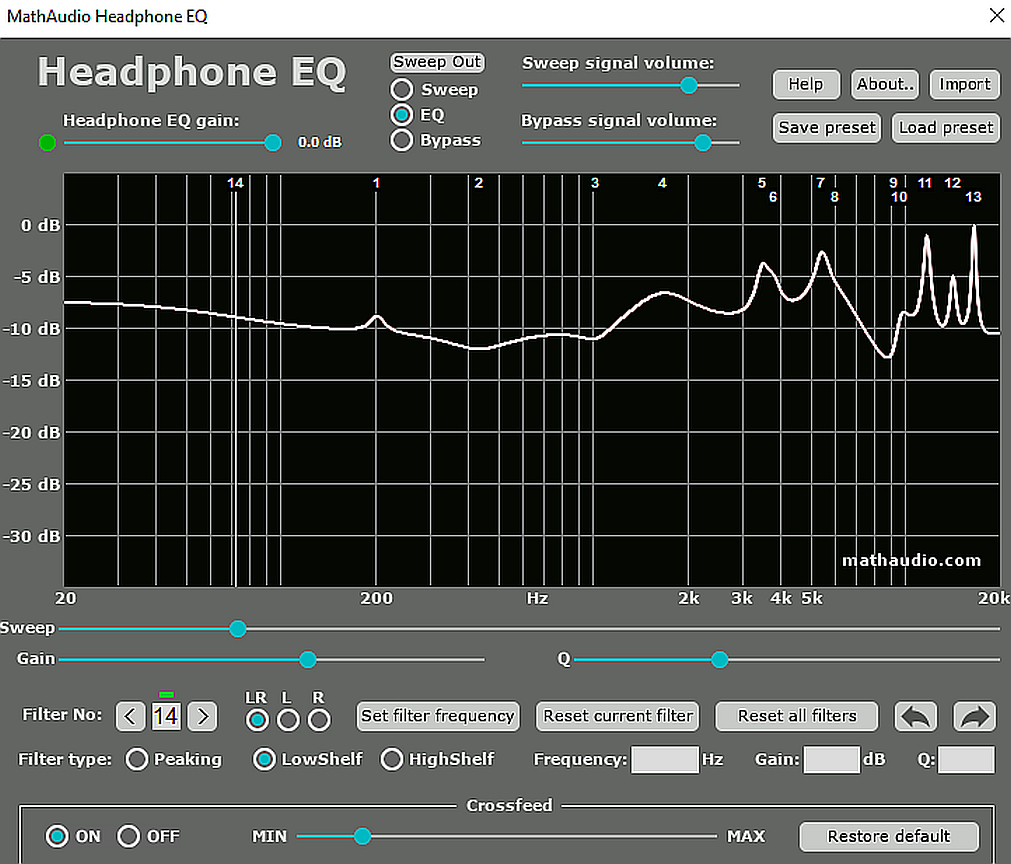
Task: Select filter marker 4 on graph
Action: tap(662, 183)
